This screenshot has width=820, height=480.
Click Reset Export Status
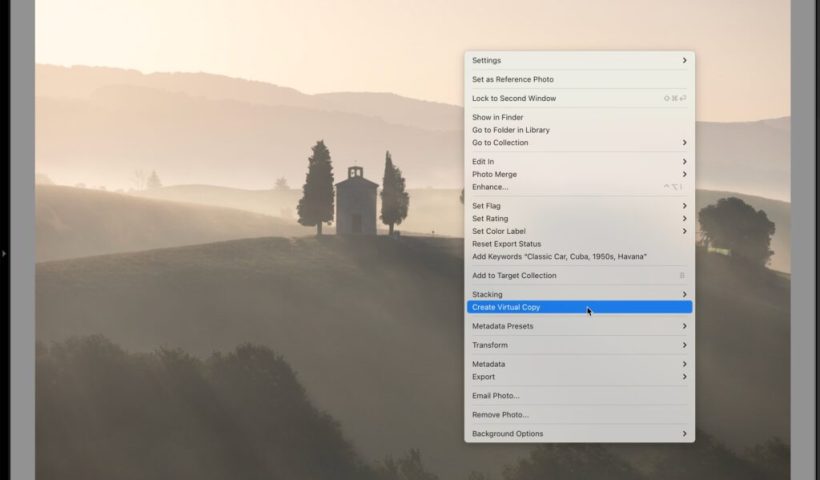506,244
